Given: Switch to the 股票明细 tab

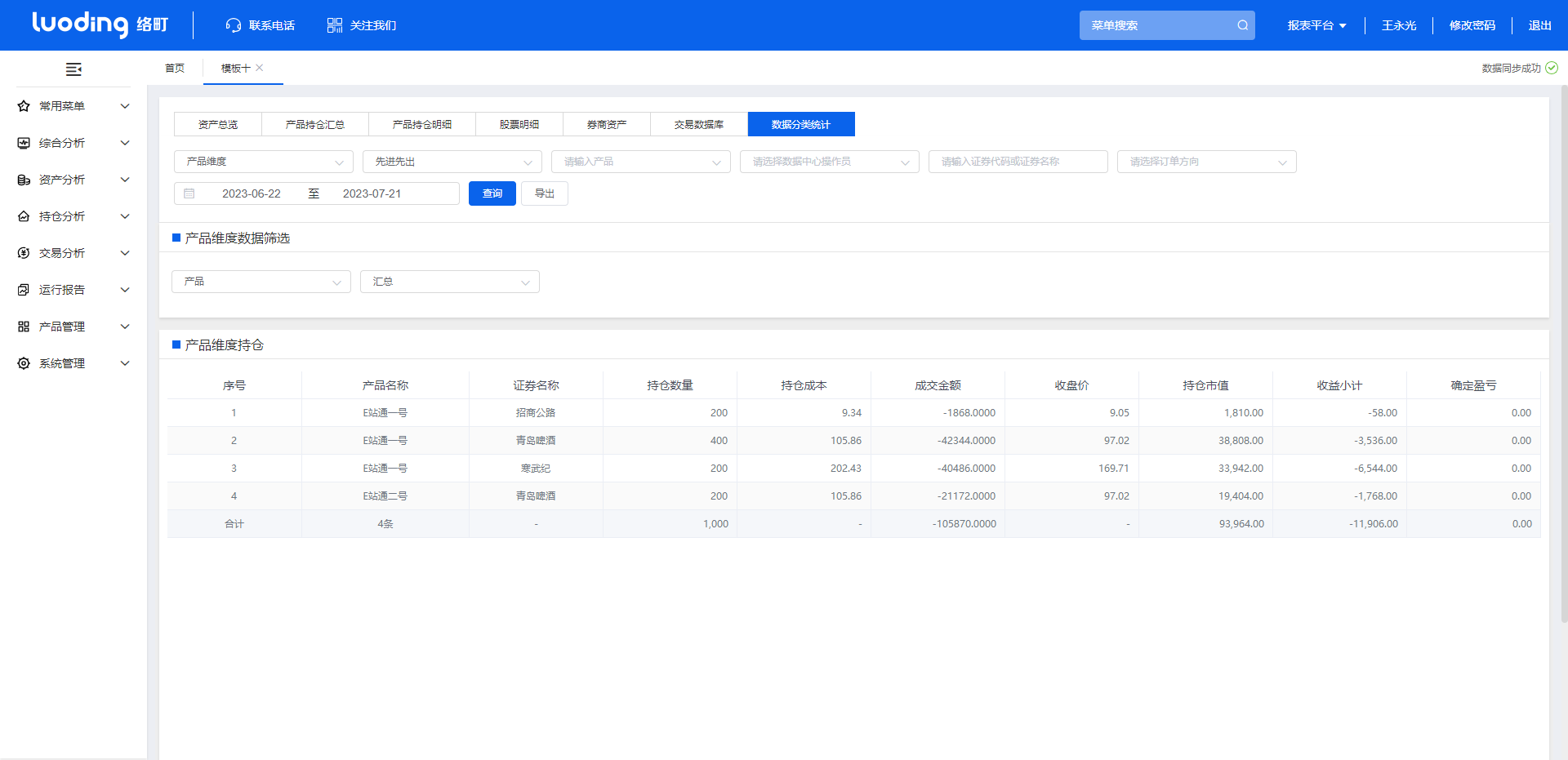Looking at the screenshot, I should coord(519,124).
